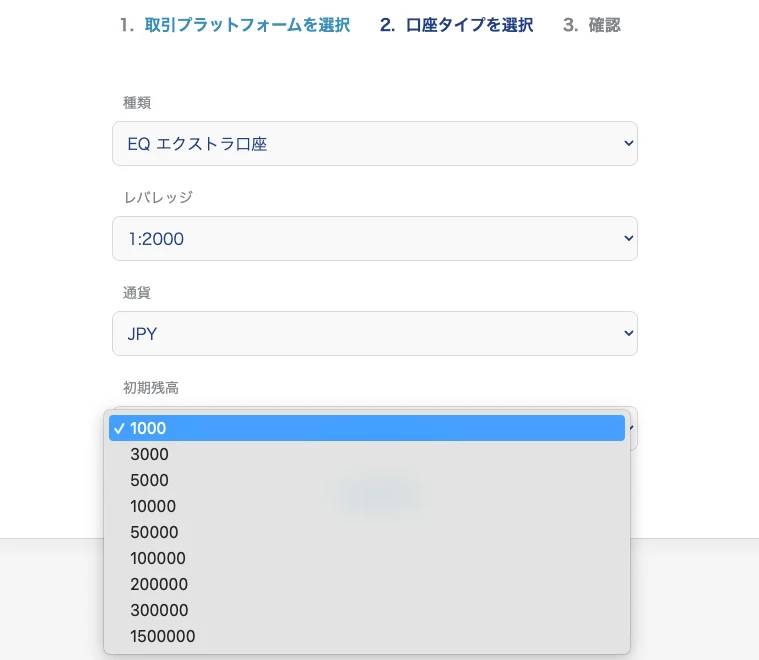
Task: Open the 通貨 dropdown showing JPY
Action: coord(375,333)
